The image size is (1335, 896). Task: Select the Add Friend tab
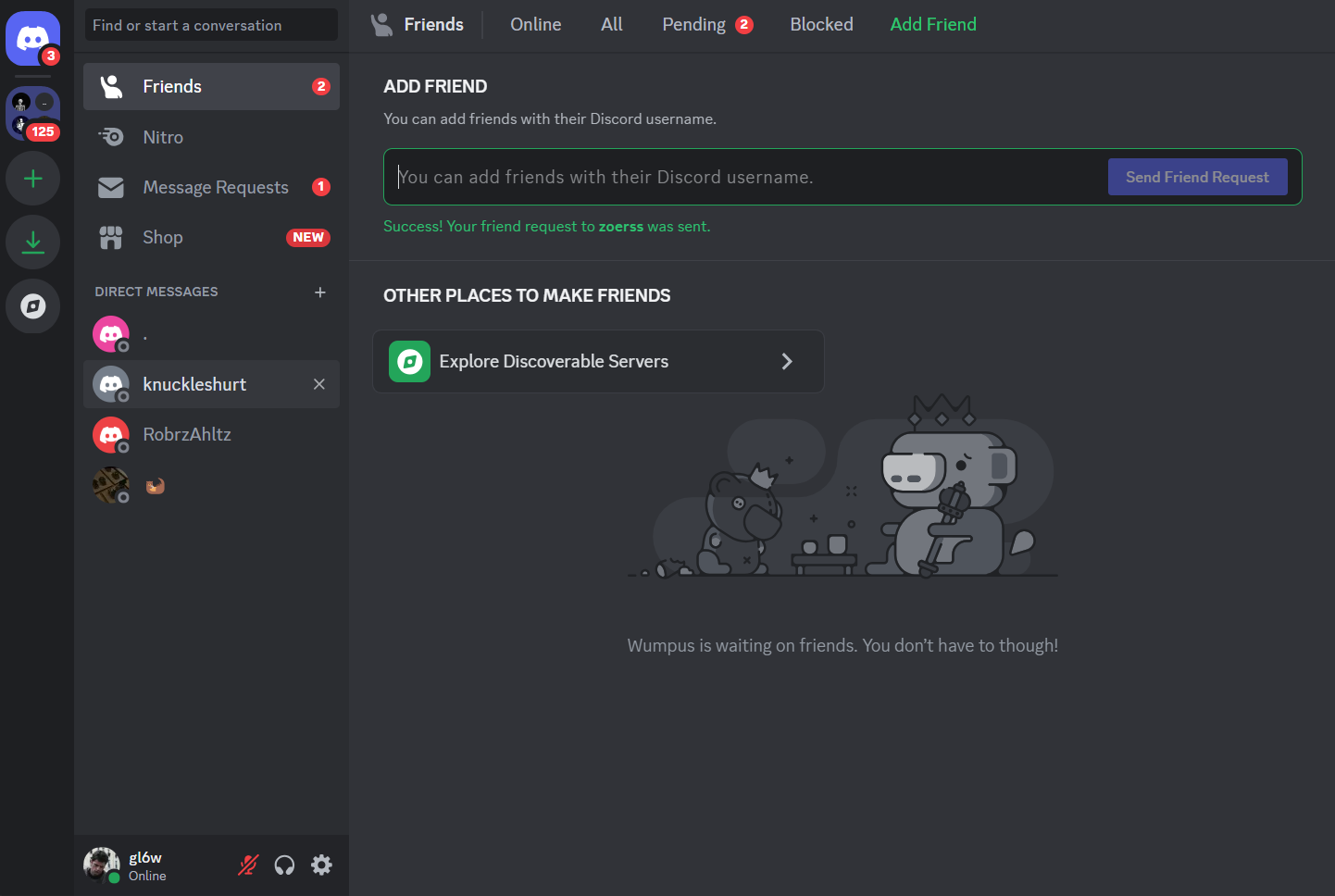coord(933,24)
